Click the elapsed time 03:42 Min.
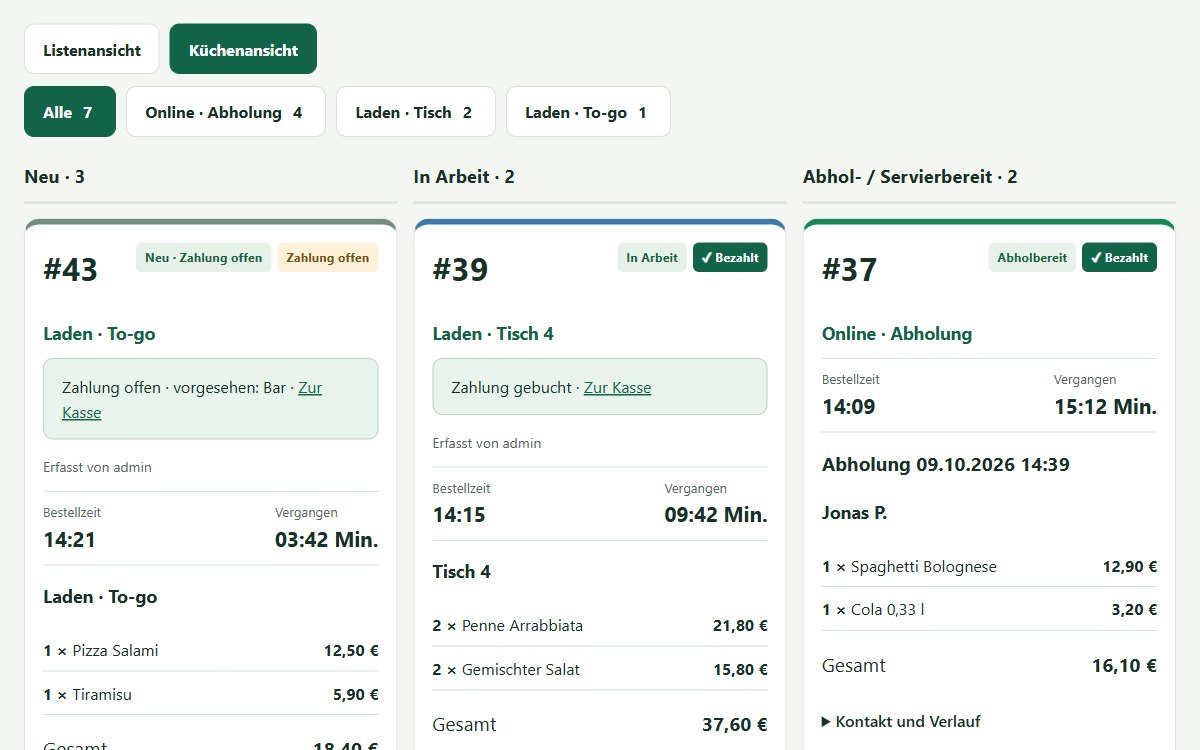Image resolution: width=1200 pixels, height=750 pixels. pyautogui.click(x=327, y=540)
